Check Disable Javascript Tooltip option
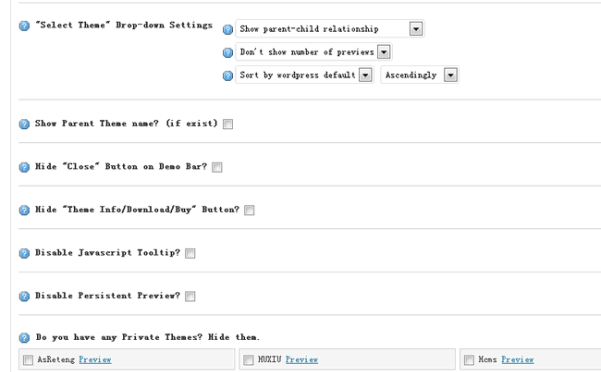Viewport: 601px width, 372px height. coord(190,253)
